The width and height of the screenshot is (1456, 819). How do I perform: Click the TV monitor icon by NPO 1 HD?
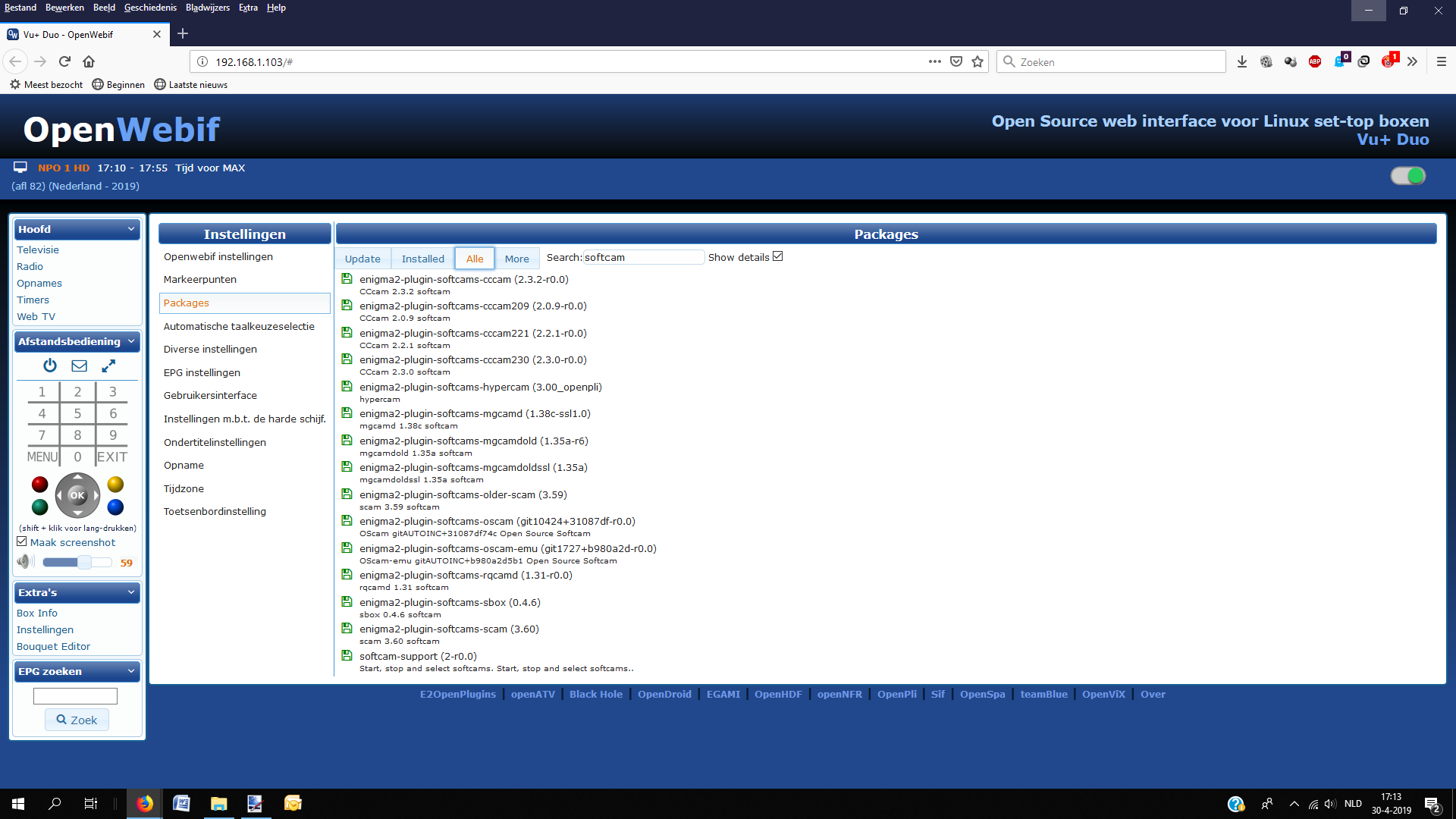(x=20, y=168)
